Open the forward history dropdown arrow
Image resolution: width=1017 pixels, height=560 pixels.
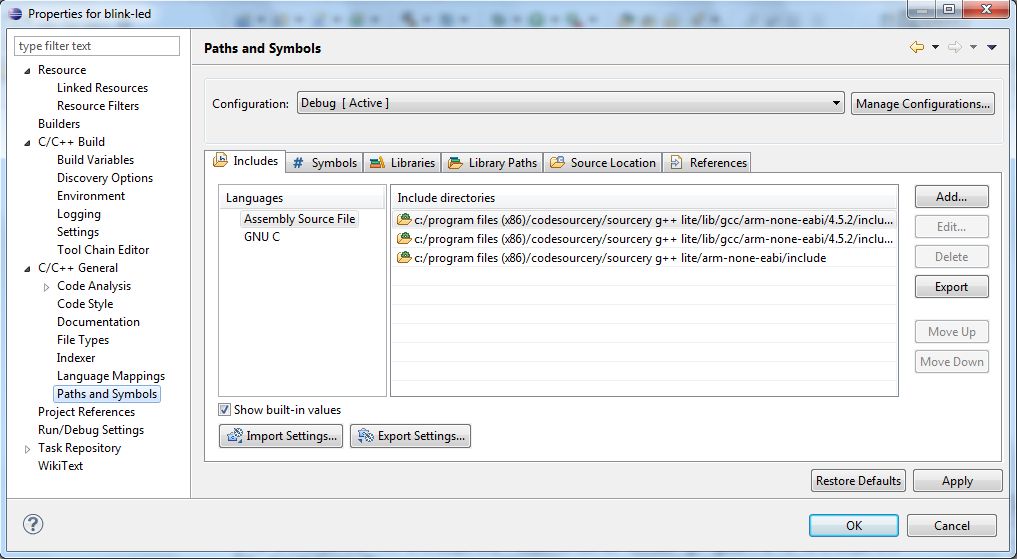coord(973,47)
